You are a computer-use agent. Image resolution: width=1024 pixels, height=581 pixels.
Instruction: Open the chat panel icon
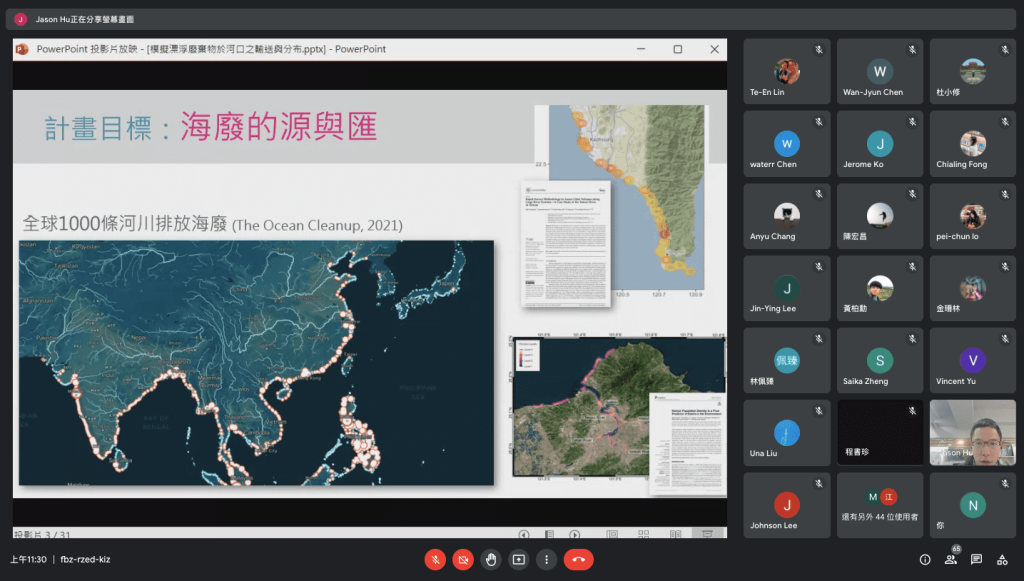(x=976, y=559)
